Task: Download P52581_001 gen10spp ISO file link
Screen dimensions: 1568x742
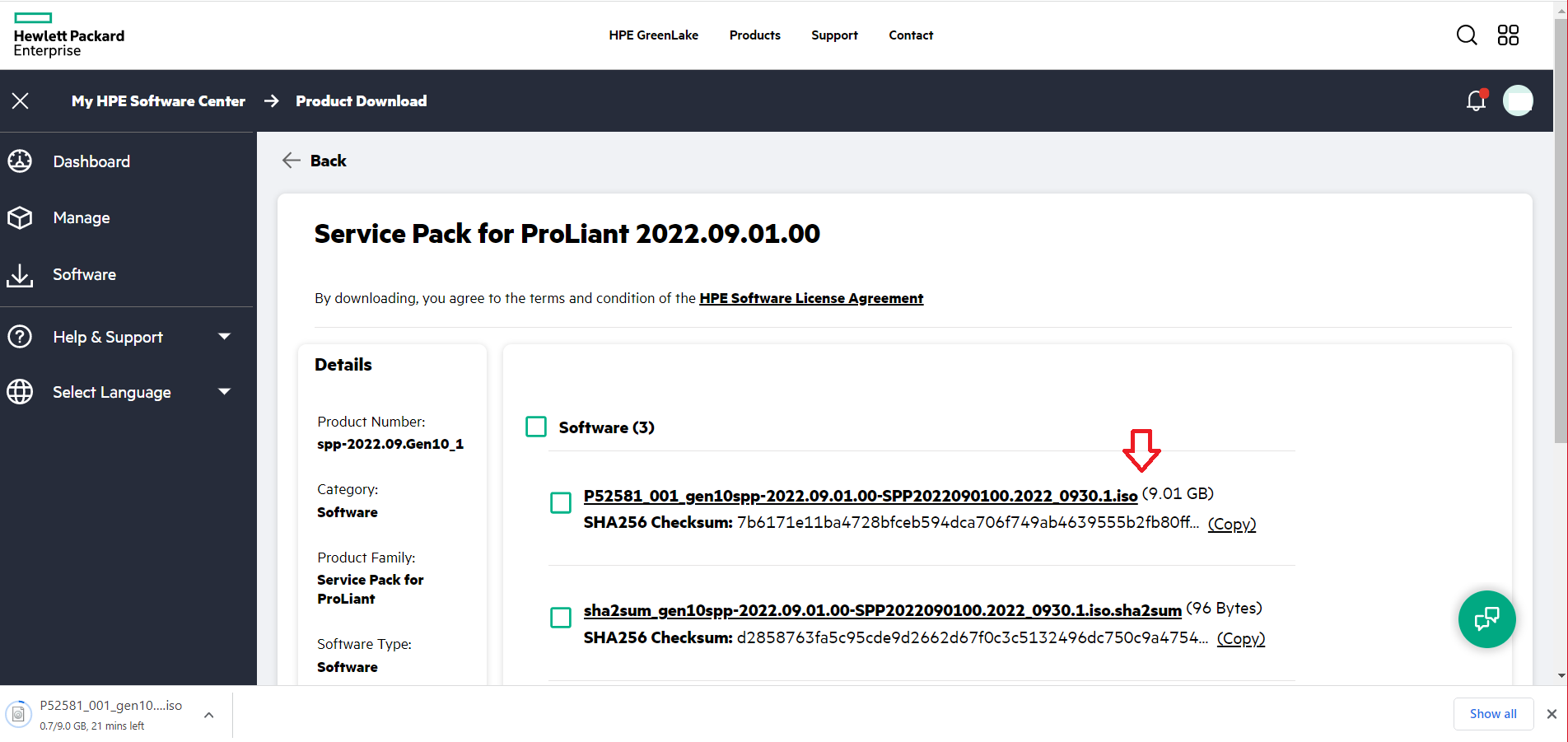Action: (x=861, y=496)
